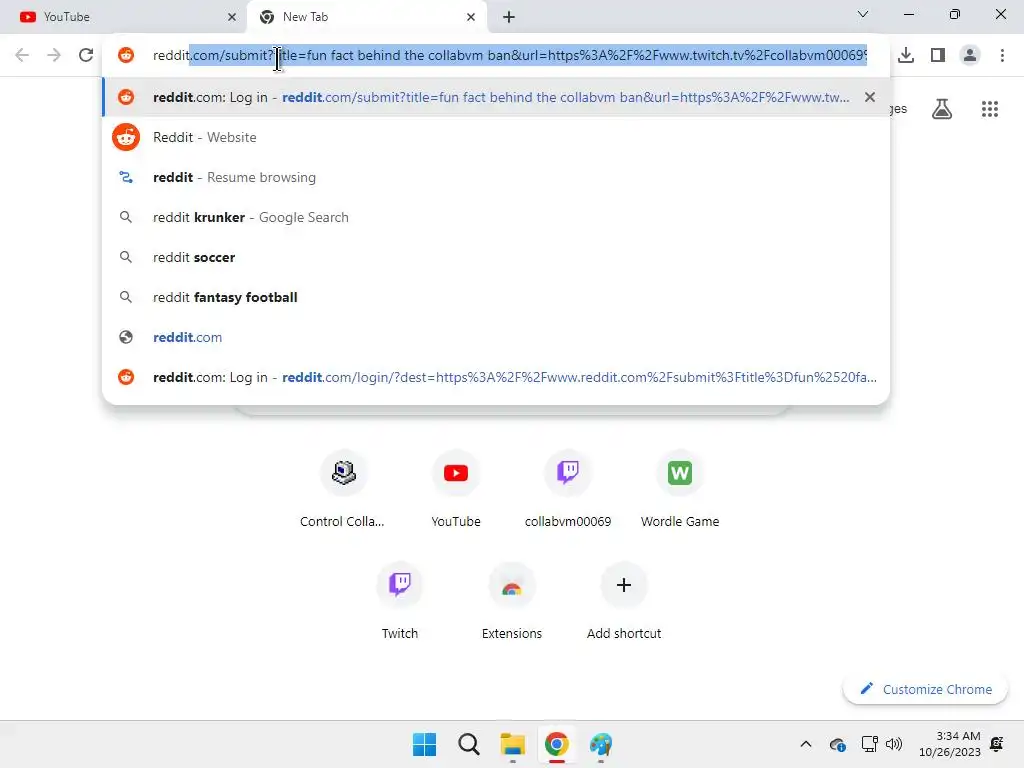Image resolution: width=1024 pixels, height=768 pixels.
Task: Open the Paint app in taskbar
Action: point(601,744)
